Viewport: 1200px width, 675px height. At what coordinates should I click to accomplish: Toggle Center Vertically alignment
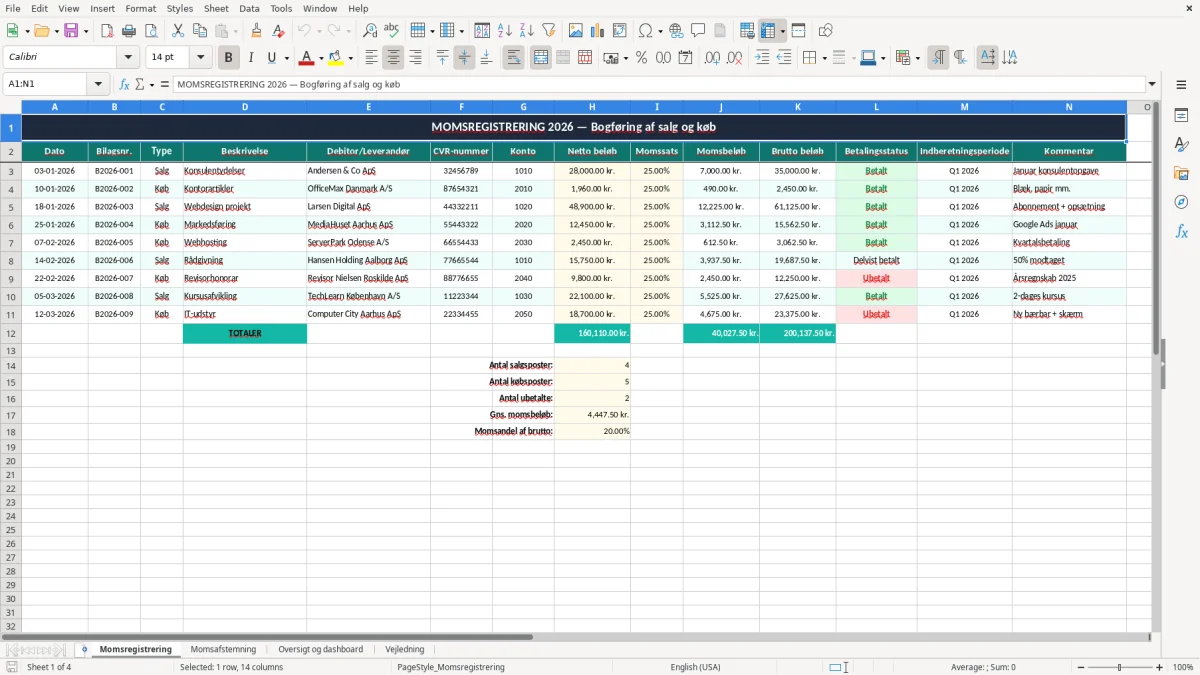point(464,58)
